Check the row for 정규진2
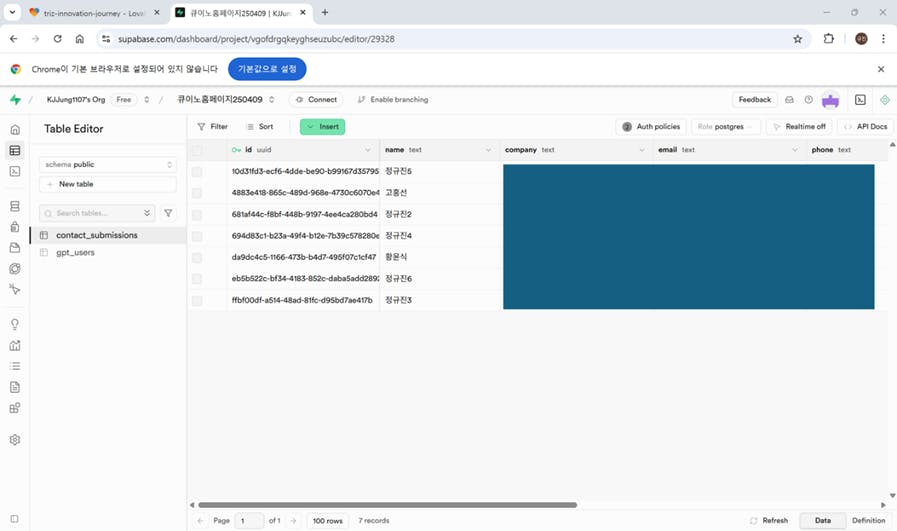This screenshot has width=897, height=531. (x=197, y=215)
